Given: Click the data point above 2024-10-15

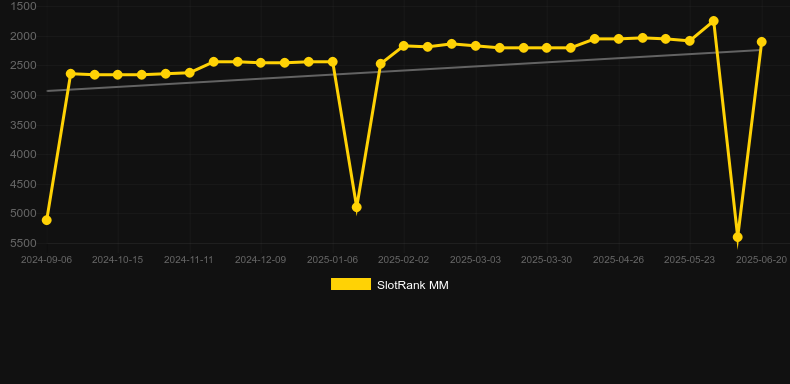Looking at the screenshot, I should point(117,75).
